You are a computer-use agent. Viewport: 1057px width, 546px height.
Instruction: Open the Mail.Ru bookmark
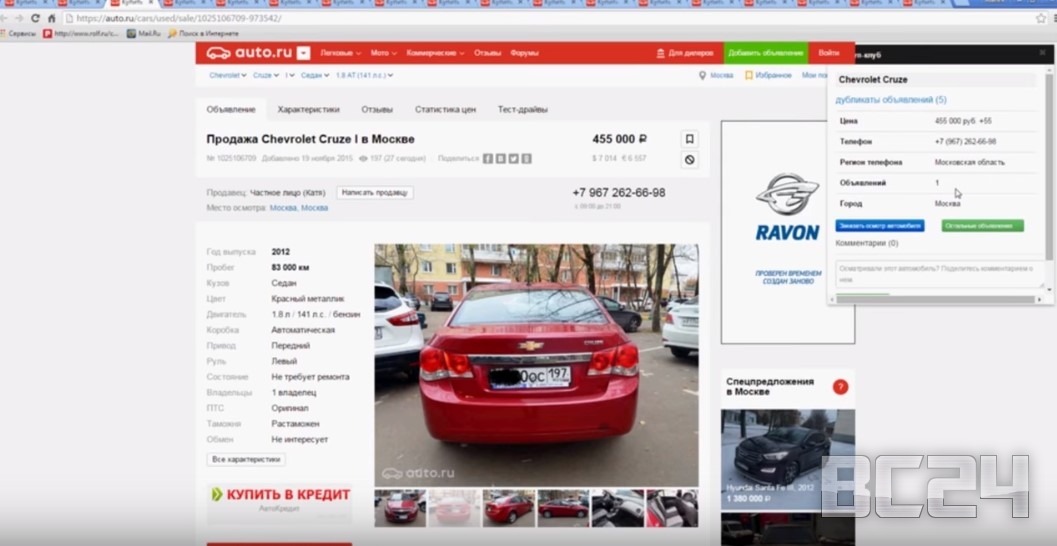[x=145, y=33]
